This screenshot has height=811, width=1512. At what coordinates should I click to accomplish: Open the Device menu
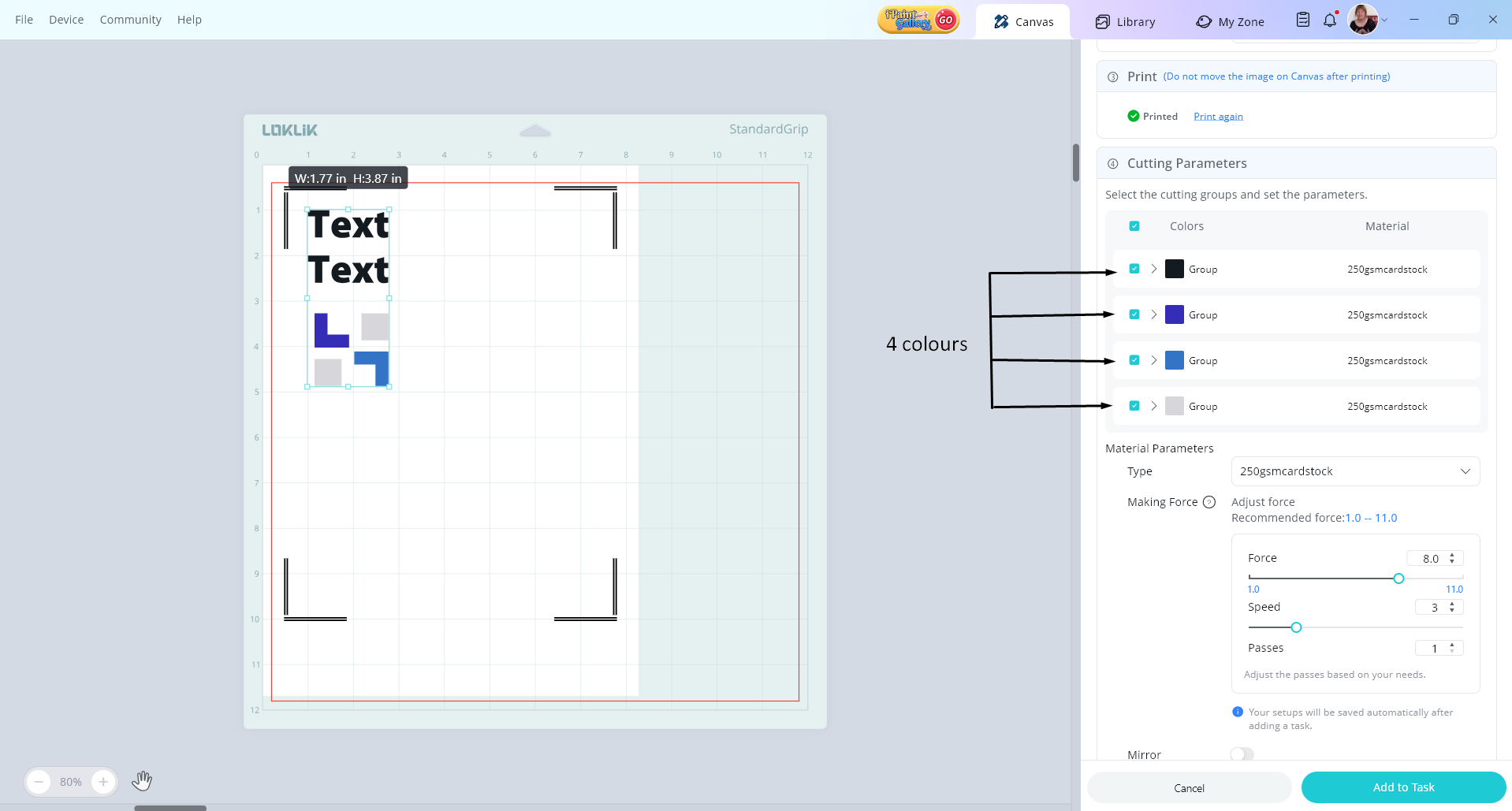[66, 20]
